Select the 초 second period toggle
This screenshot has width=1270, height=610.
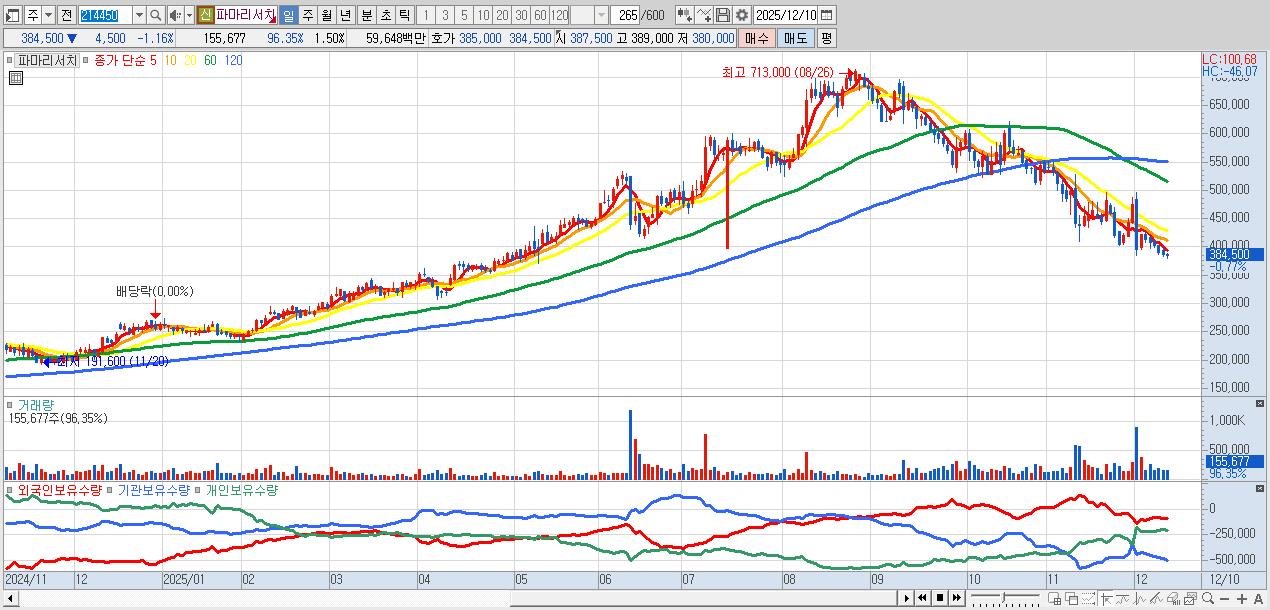point(384,16)
